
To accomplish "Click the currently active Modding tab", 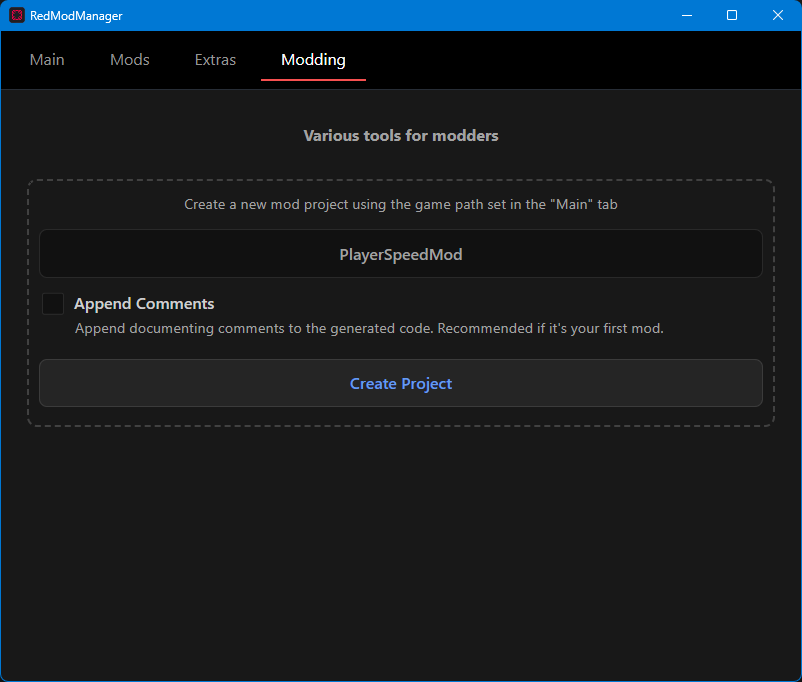I will tap(313, 60).
